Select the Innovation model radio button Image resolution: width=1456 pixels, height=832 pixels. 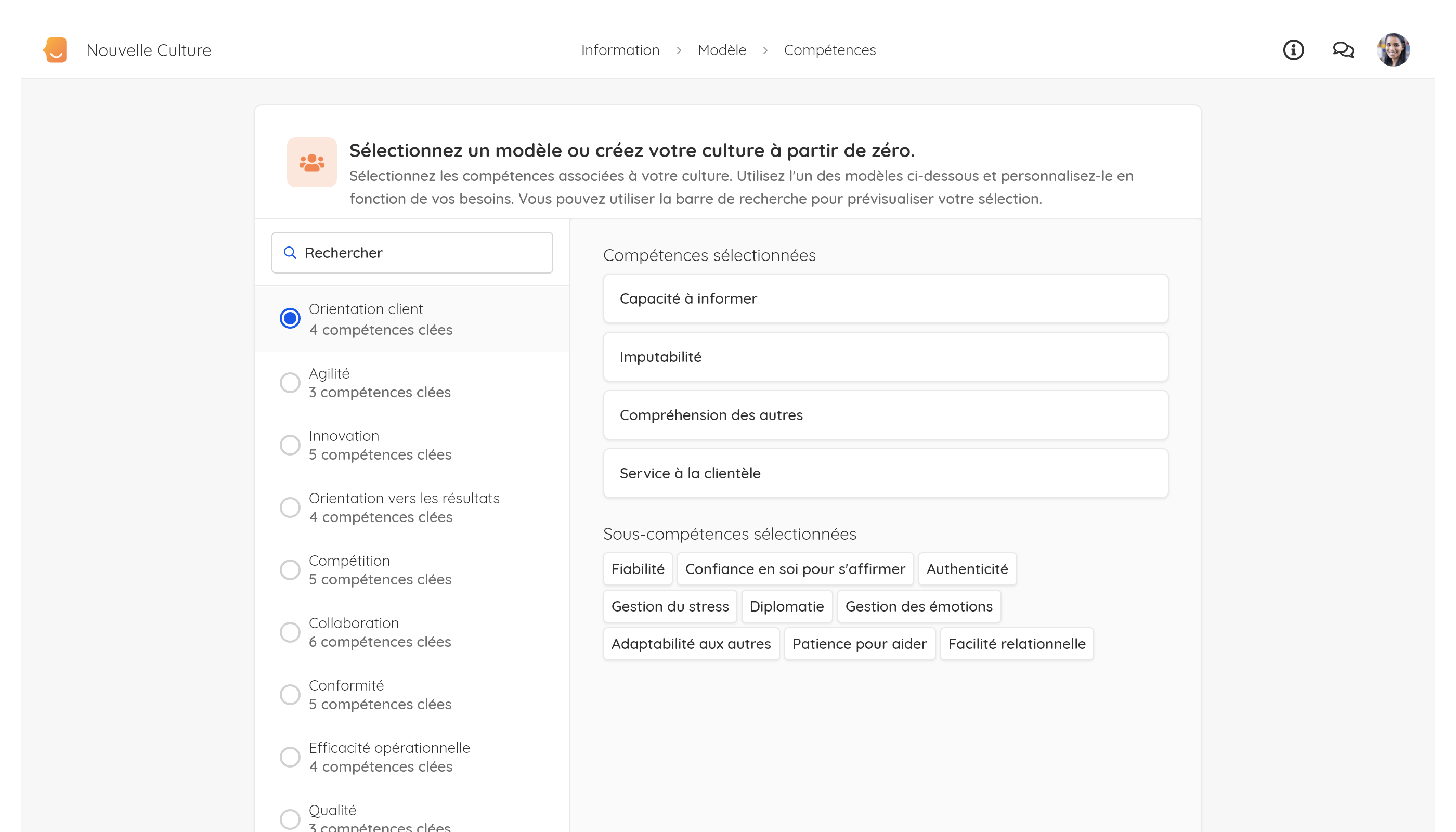[290, 445]
